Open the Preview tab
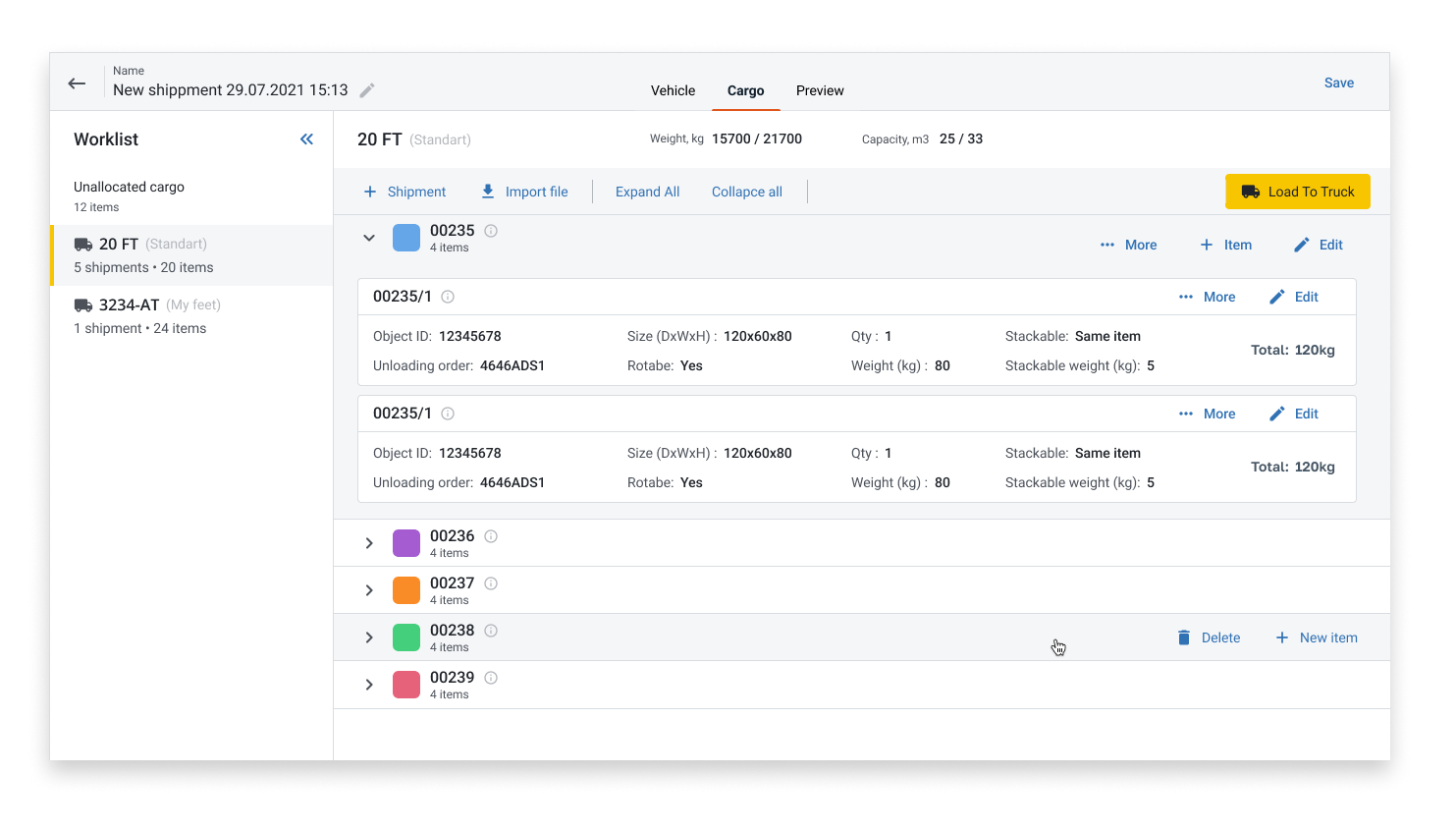The image size is (1456, 830). [820, 90]
